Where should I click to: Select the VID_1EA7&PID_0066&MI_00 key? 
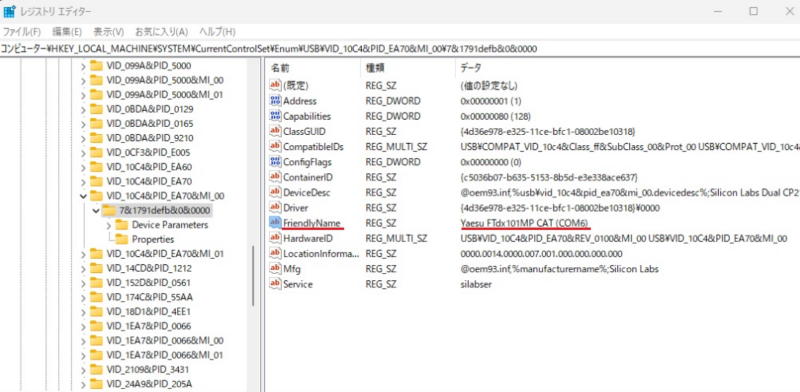164,340
